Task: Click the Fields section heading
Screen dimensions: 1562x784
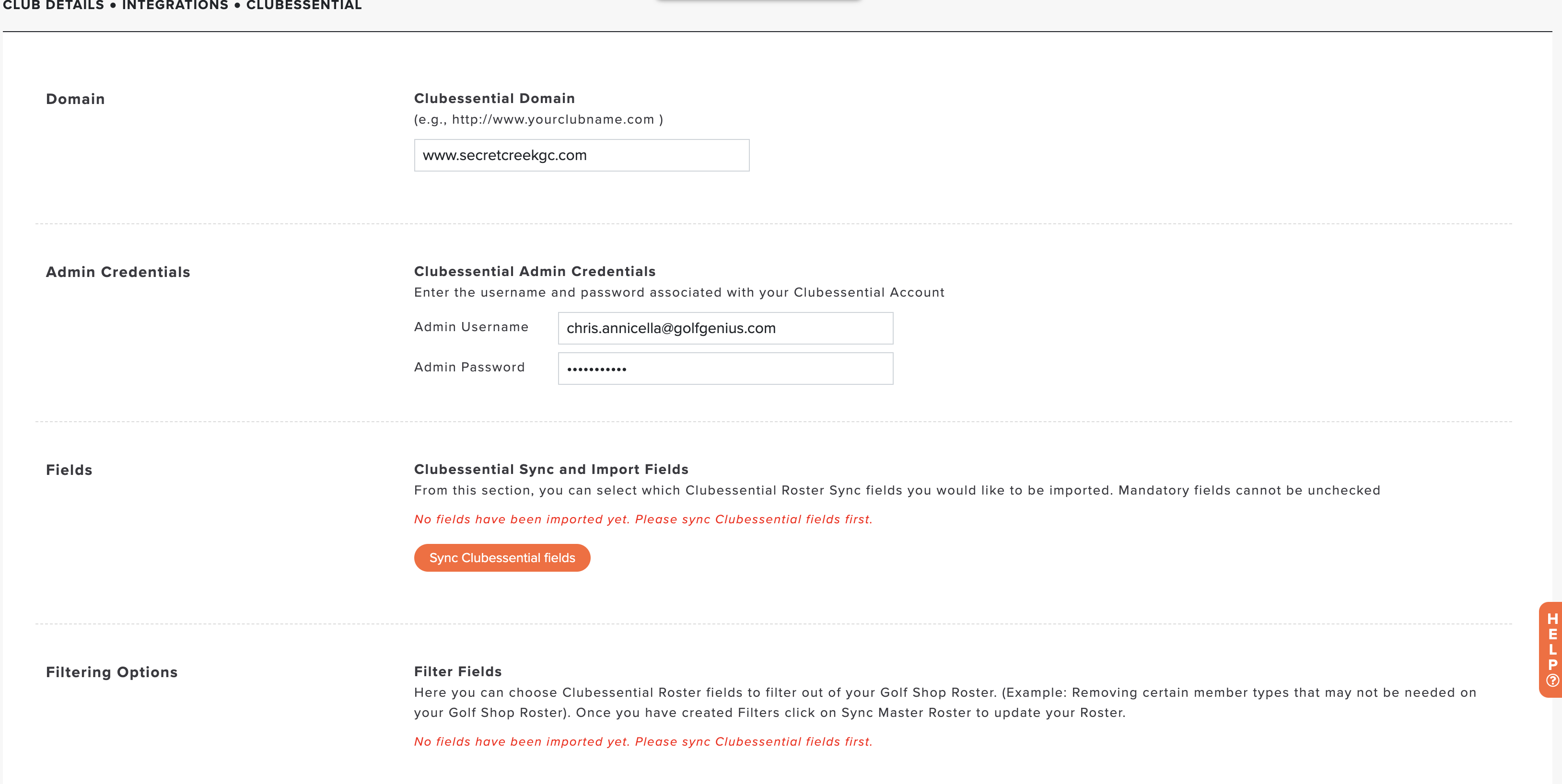Action: pos(69,470)
